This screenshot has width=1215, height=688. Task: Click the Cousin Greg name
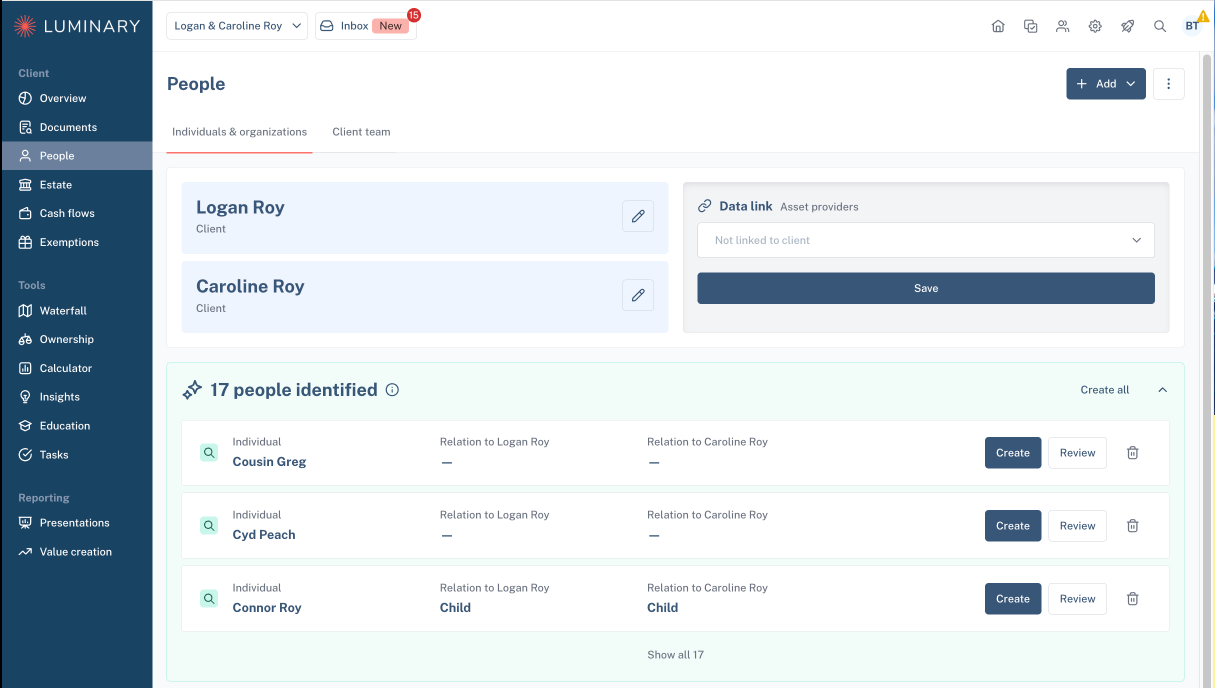[x=269, y=462]
